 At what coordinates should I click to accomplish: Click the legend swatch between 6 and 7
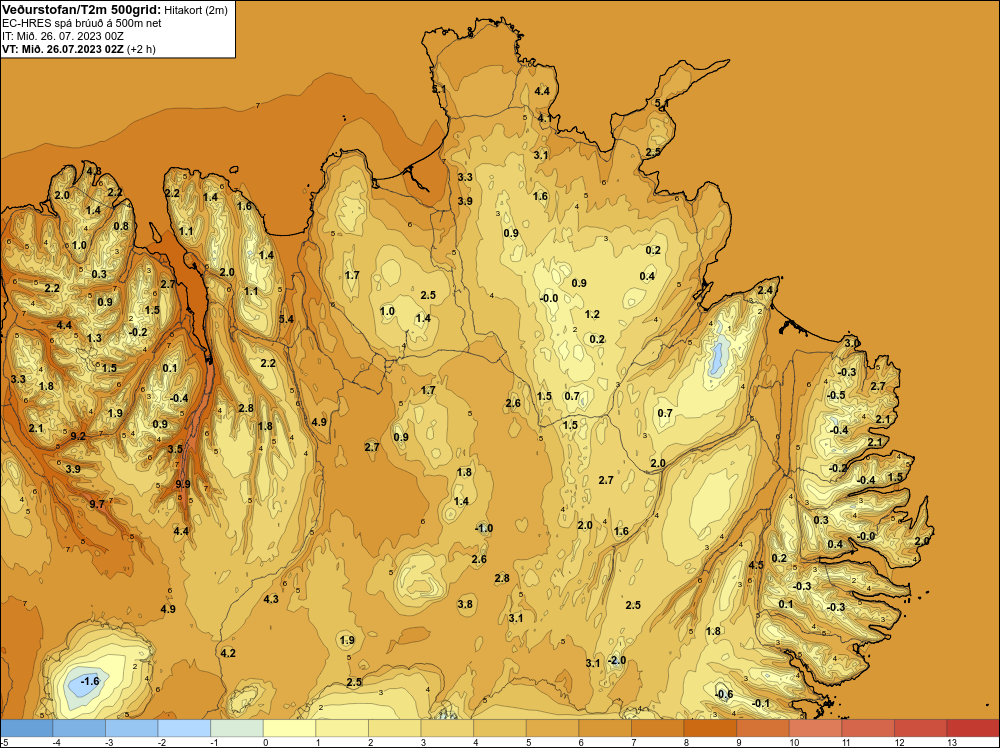click(605, 728)
